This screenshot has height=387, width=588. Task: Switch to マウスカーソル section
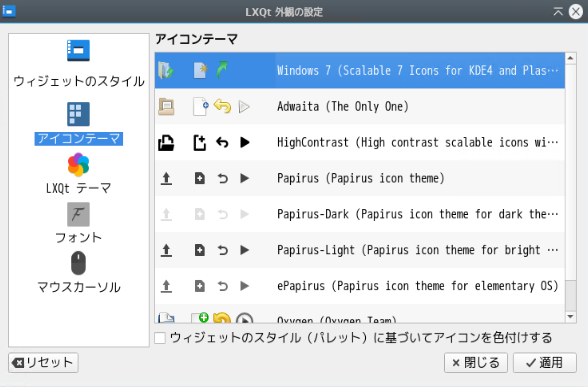click(x=79, y=287)
